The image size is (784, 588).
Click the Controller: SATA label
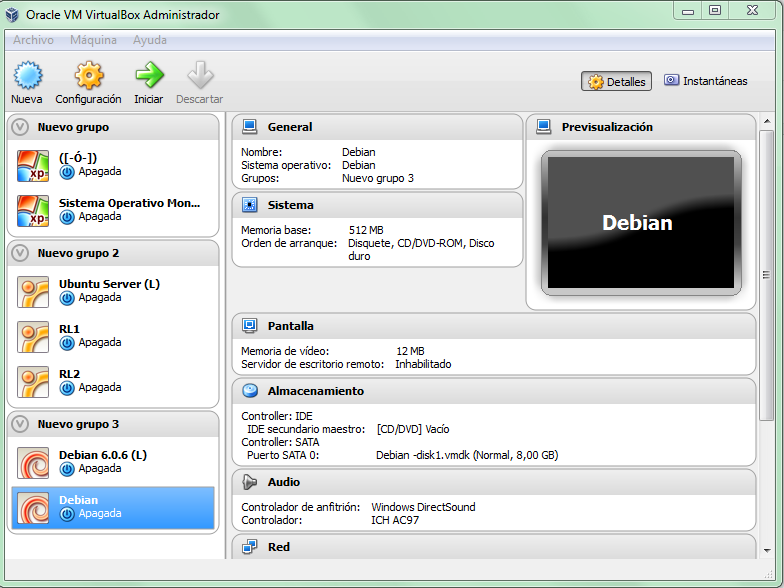(x=280, y=442)
